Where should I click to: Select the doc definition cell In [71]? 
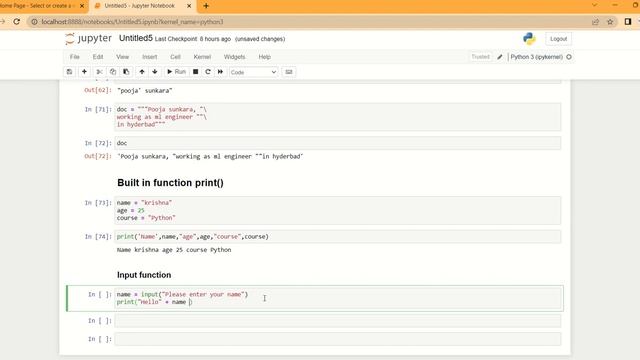point(338,117)
